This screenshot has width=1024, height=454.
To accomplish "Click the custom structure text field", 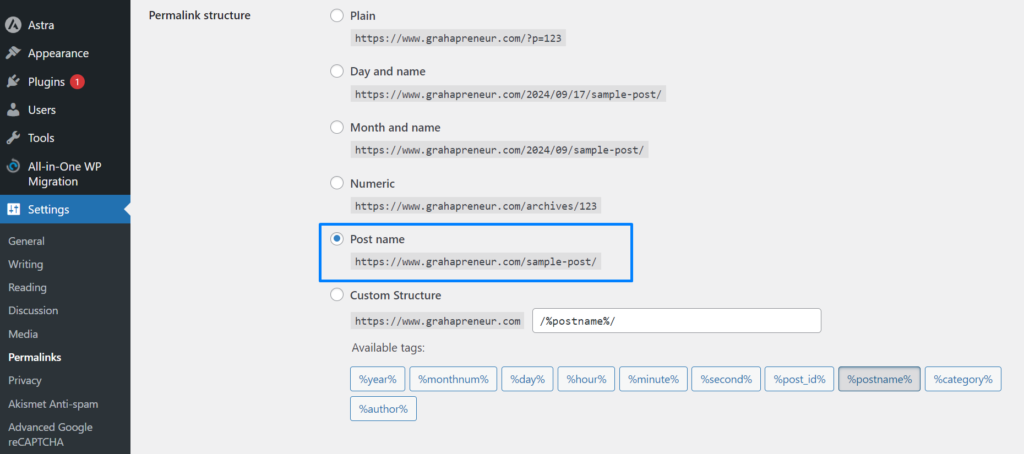I will tap(677, 321).
